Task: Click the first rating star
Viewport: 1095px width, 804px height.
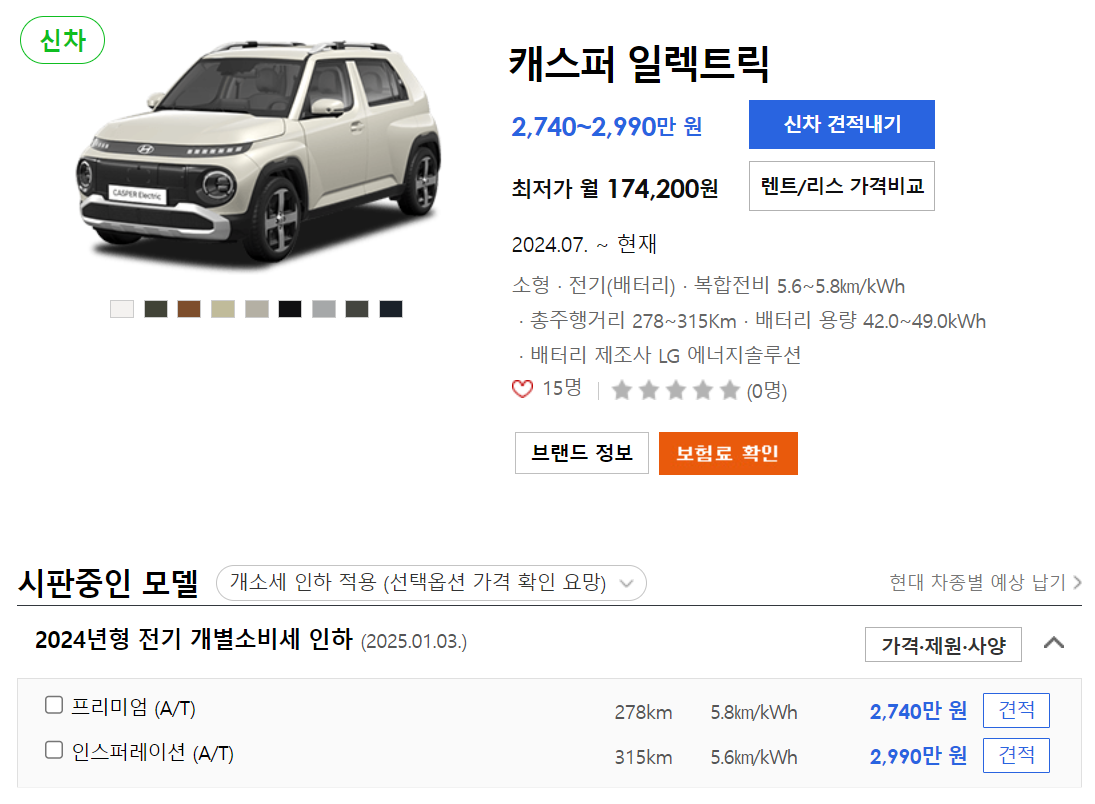Action: 622,390
